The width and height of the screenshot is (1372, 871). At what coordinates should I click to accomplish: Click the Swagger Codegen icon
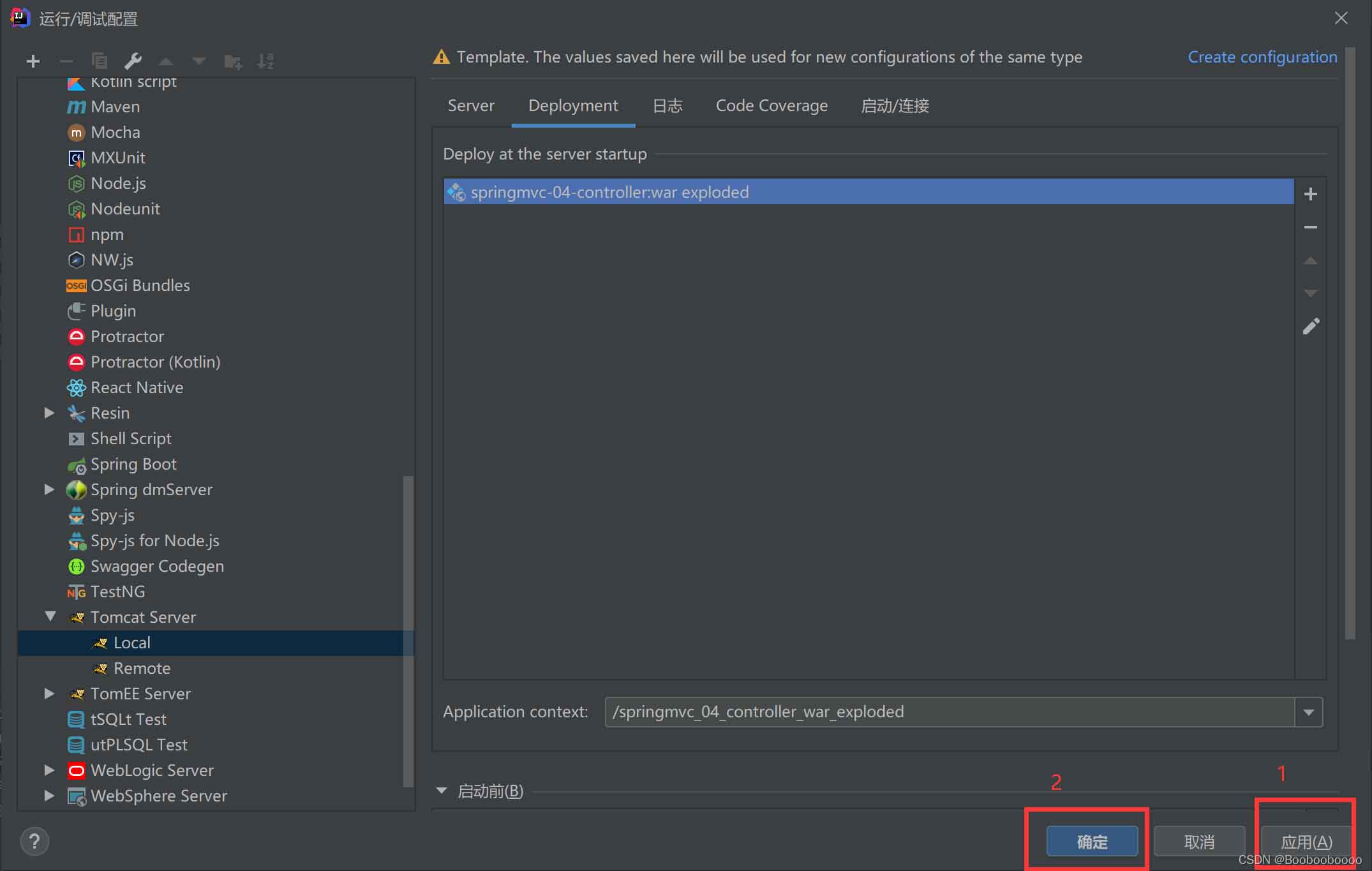pos(76,566)
